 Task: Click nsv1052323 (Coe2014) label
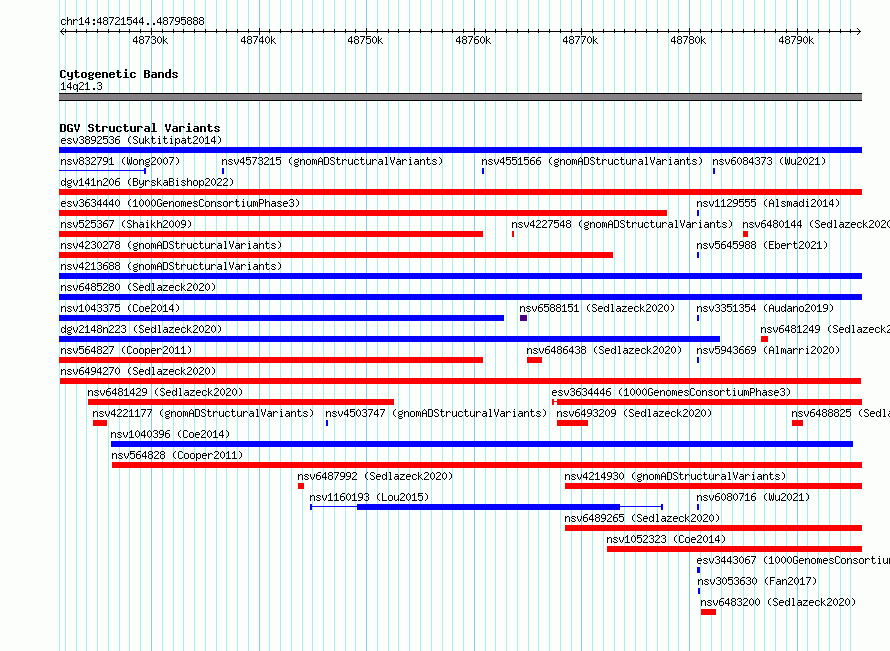[x=666, y=539]
